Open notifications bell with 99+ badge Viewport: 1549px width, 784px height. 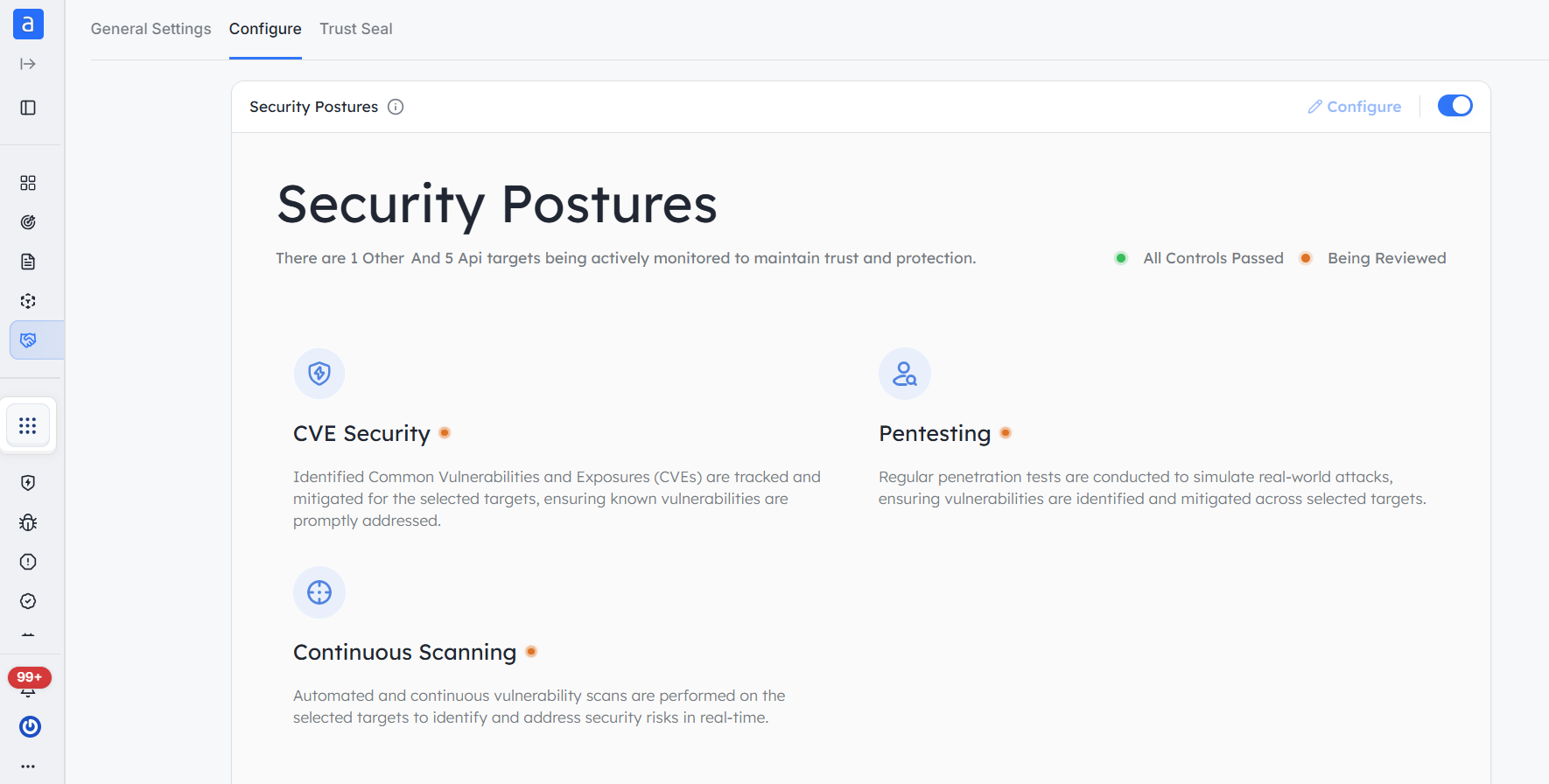[29, 683]
